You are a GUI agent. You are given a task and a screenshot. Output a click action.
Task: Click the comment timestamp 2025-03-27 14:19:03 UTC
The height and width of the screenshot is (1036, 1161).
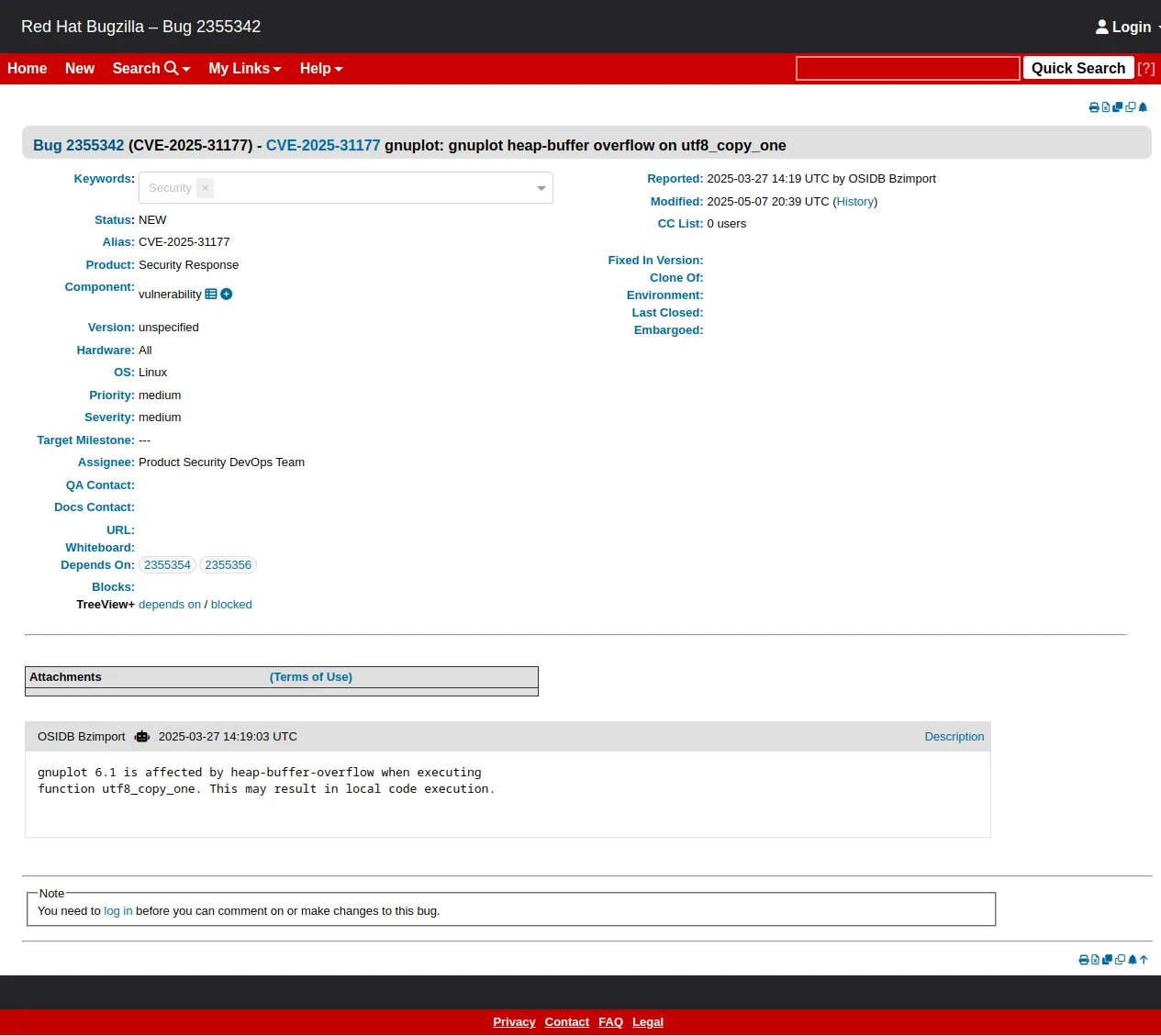[x=228, y=736]
